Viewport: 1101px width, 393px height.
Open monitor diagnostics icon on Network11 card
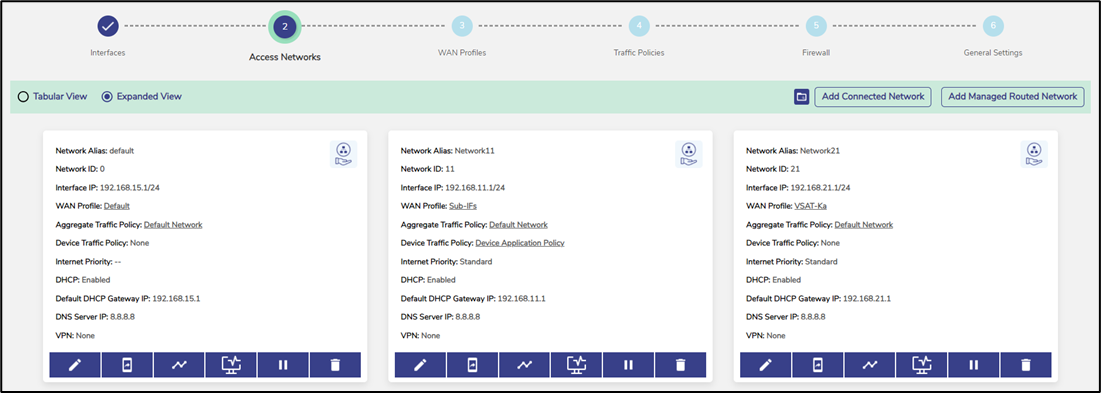pos(576,365)
